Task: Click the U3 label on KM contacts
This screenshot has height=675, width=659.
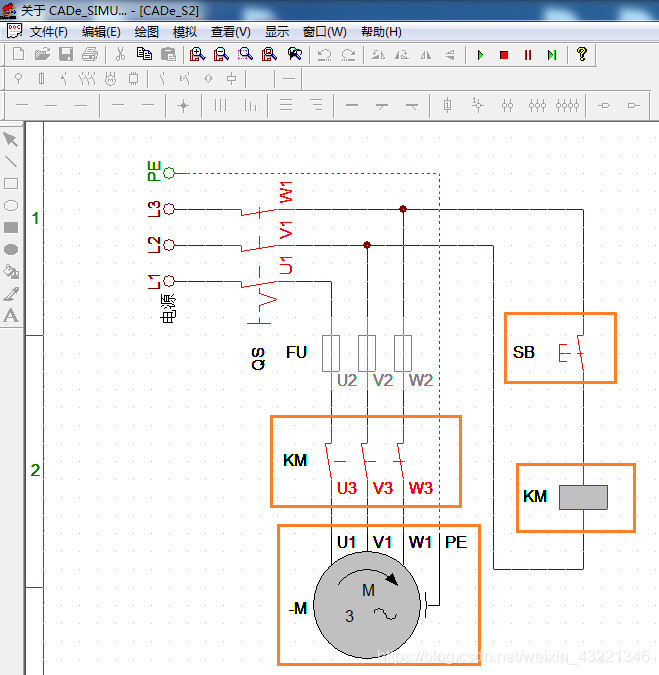Action: (x=347, y=488)
